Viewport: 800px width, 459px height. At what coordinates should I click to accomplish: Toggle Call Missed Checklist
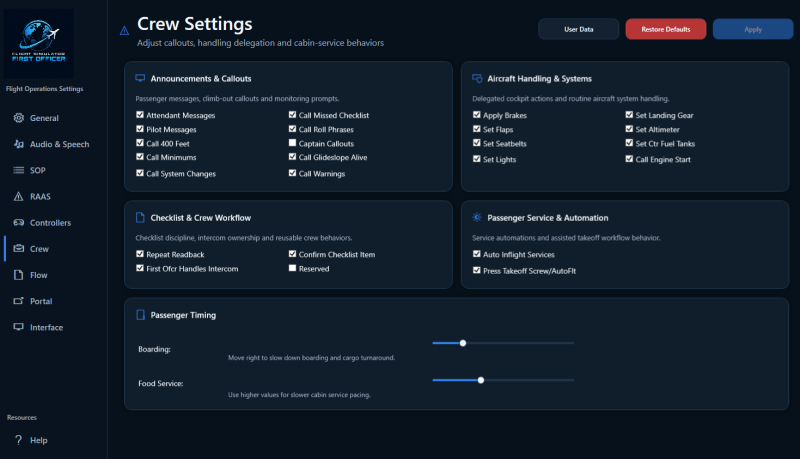click(x=292, y=115)
